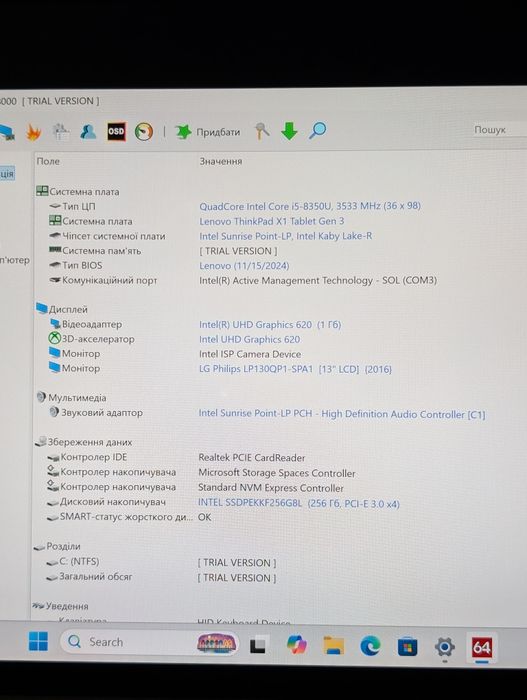This screenshot has height=700, width=527.
Task: Launch Microsoft Edge from the taskbar
Action: click(x=370, y=646)
